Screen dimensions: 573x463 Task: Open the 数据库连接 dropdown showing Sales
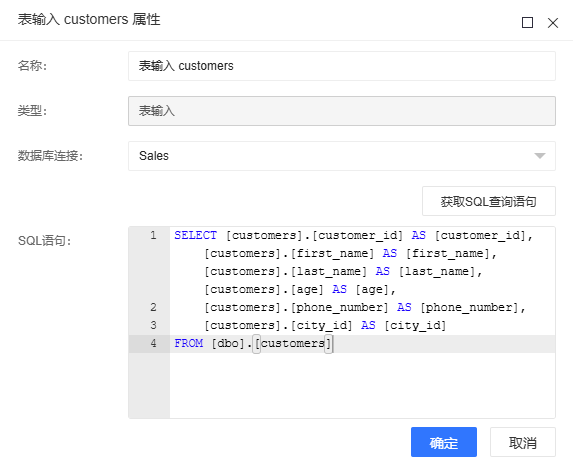[x=342, y=156]
